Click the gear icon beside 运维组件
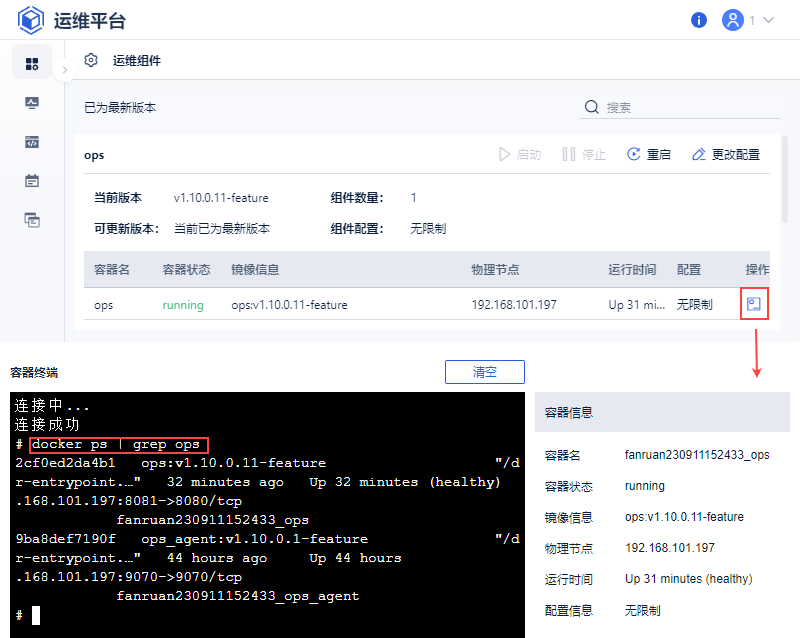The height and width of the screenshot is (638, 800). tap(91, 60)
